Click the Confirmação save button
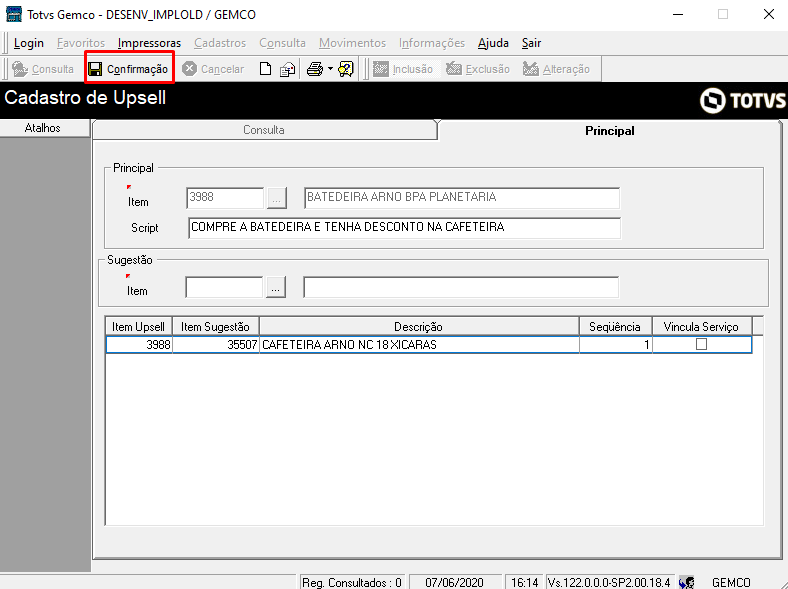The image size is (788, 589). click(x=129, y=69)
